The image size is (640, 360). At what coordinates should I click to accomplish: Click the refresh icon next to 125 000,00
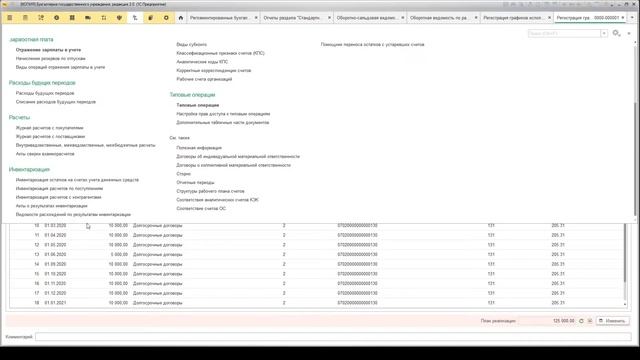[581, 321]
